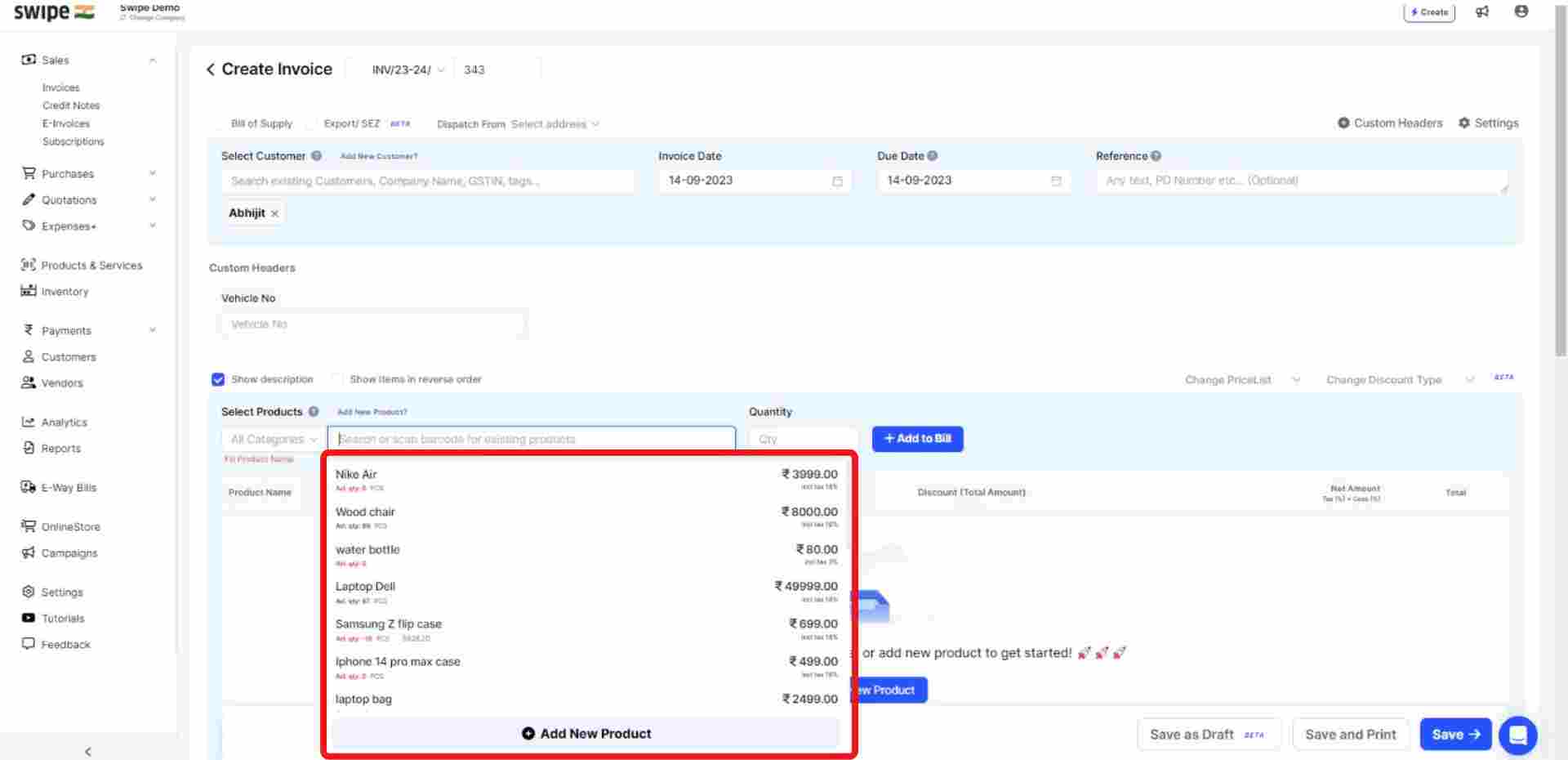Expand the Quotations menu section
Viewport: 1568px width, 760px height.
coord(153,199)
